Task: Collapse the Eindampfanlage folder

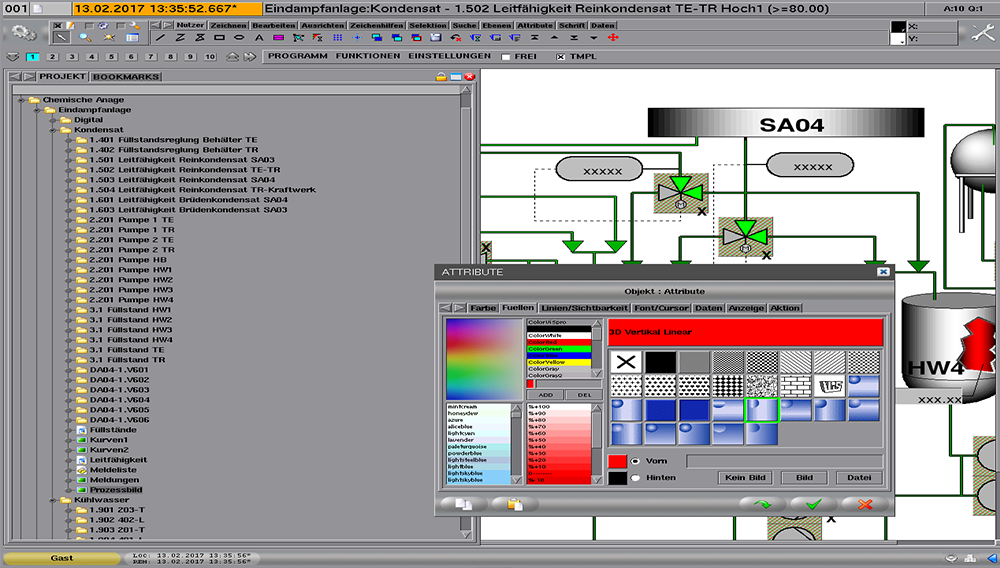Action: (x=37, y=110)
